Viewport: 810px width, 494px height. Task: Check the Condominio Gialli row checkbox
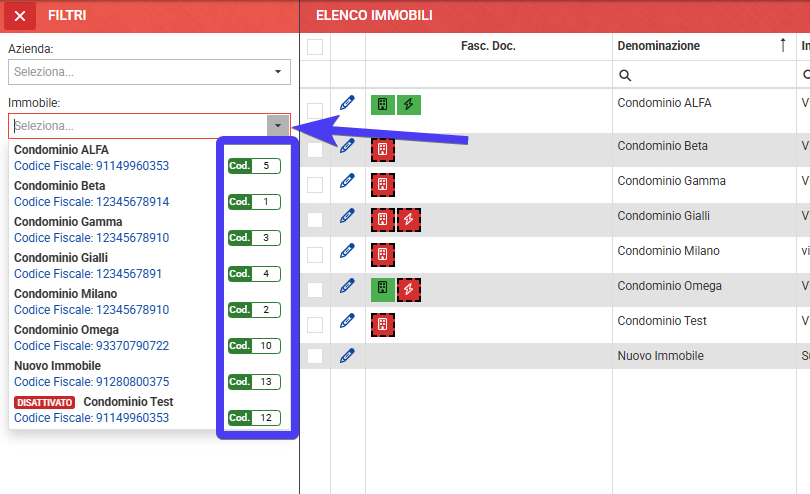pyautogui.click(x=315, y=220)
